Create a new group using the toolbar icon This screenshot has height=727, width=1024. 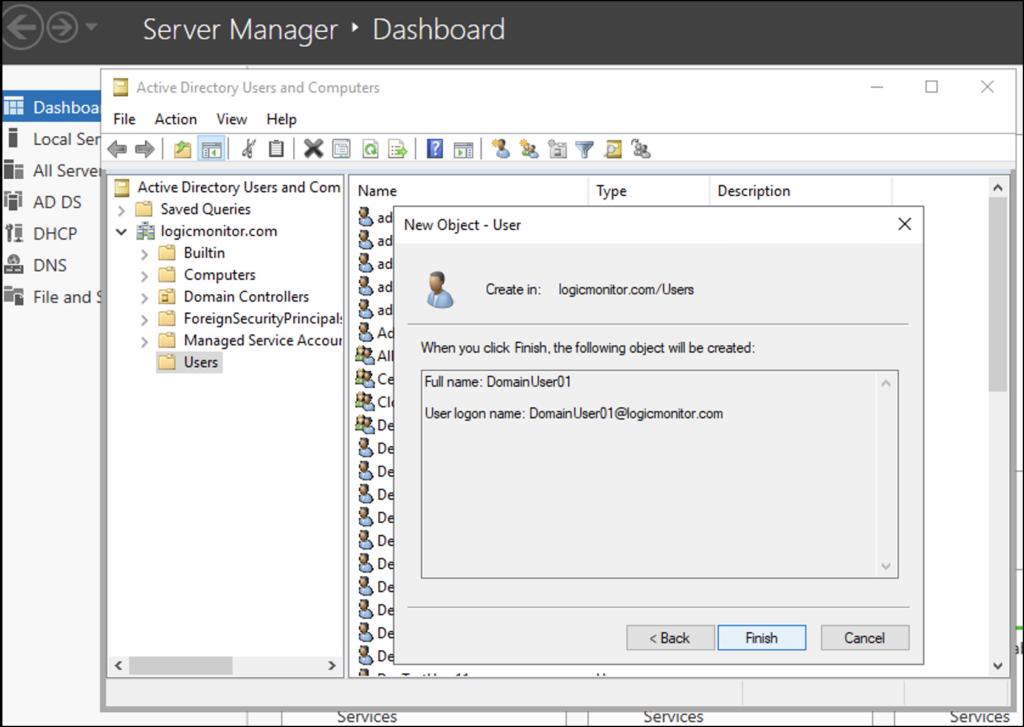[x=528, y=148]
